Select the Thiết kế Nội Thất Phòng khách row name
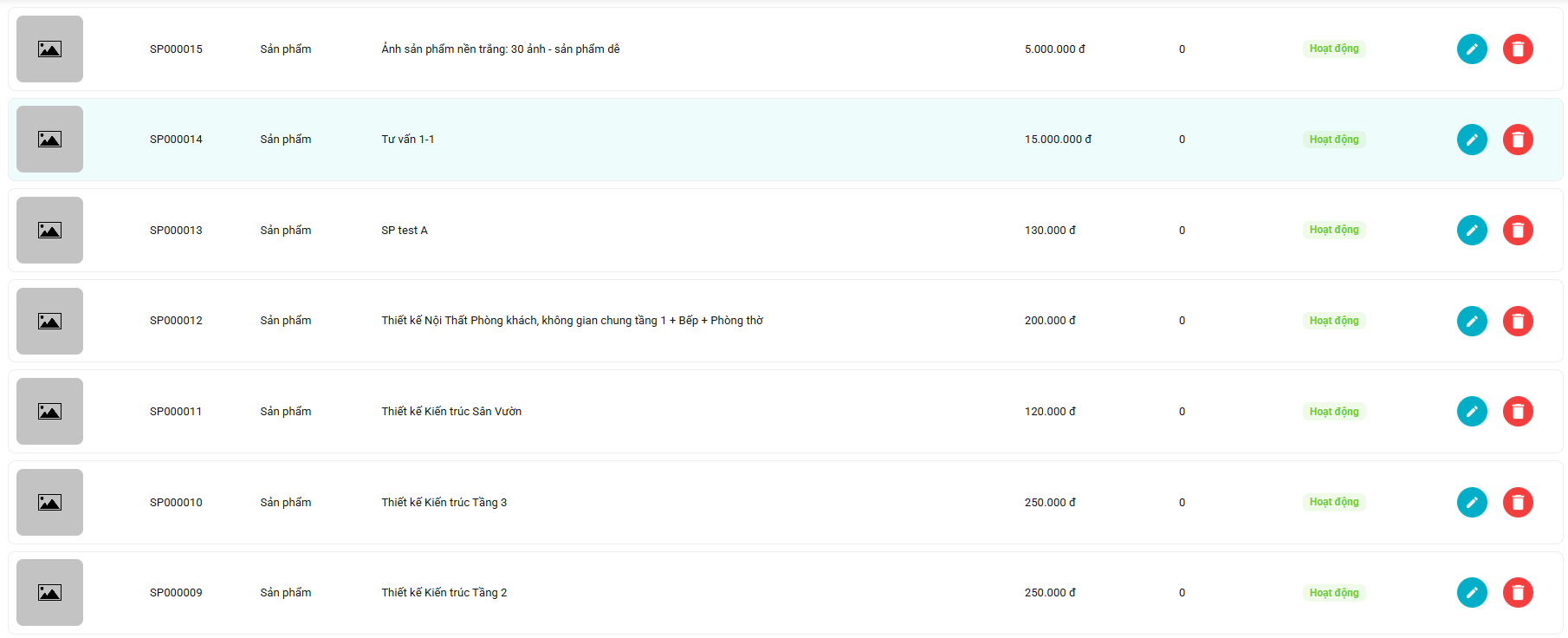1568x638 pixels. (x=572, y=321)
